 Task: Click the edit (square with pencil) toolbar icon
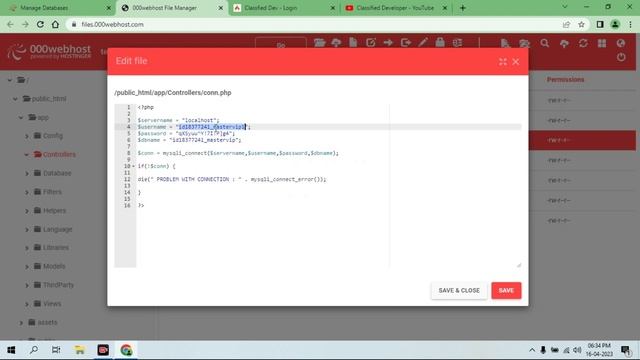pos(371,42)
